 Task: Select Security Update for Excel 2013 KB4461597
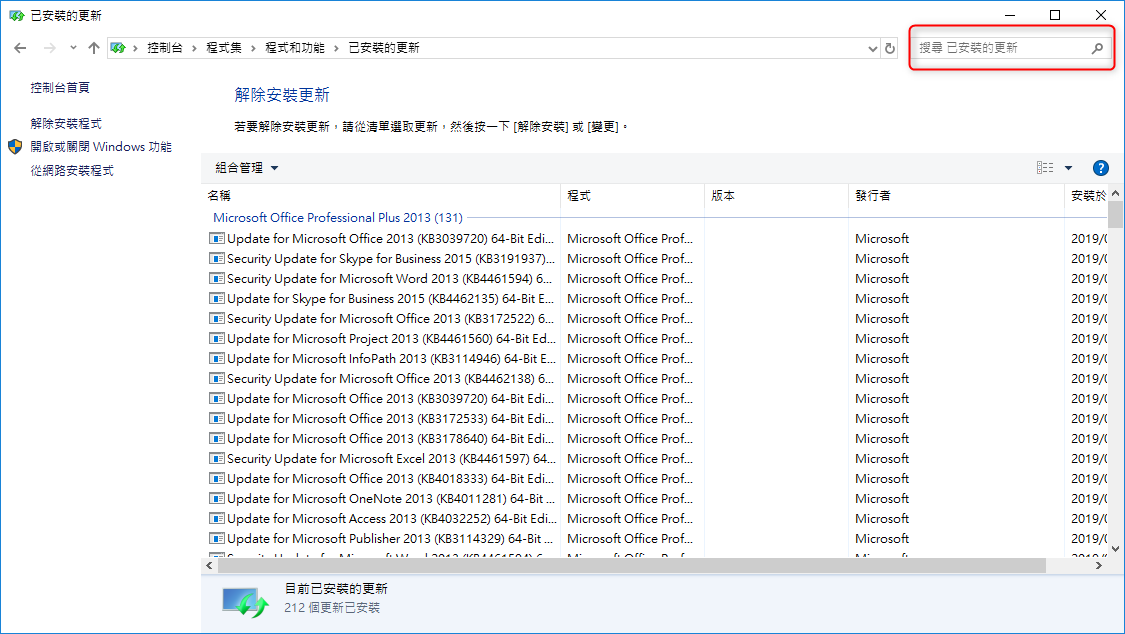pyautogui.click(x=391, y=459)
